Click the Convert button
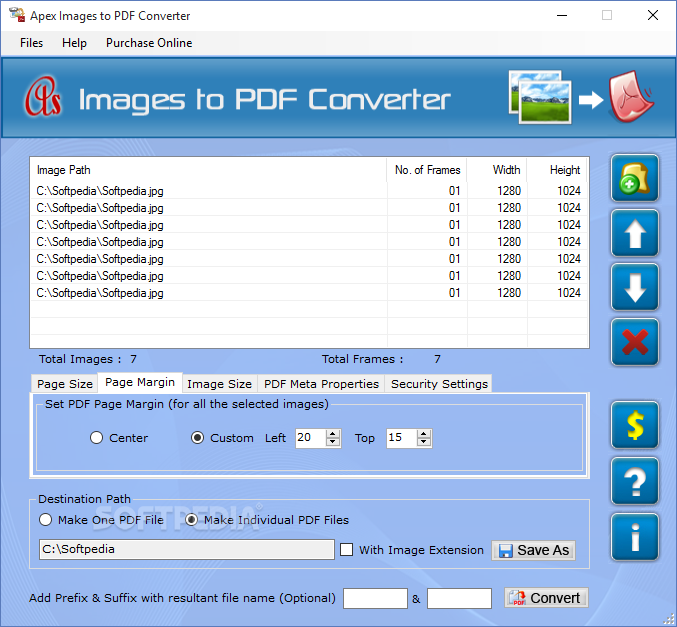Viewport: 677px width, 627px height. pos(546,598)
